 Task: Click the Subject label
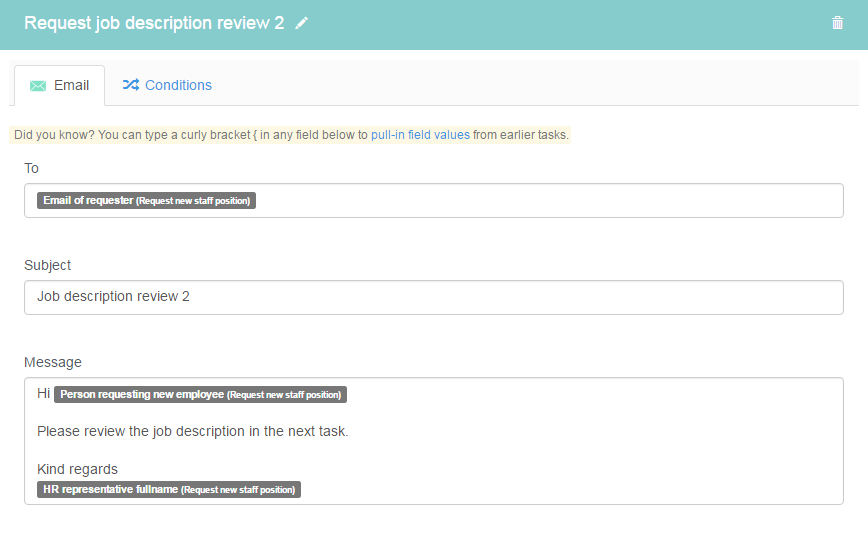pyautogui.click(x=48, y=266)
